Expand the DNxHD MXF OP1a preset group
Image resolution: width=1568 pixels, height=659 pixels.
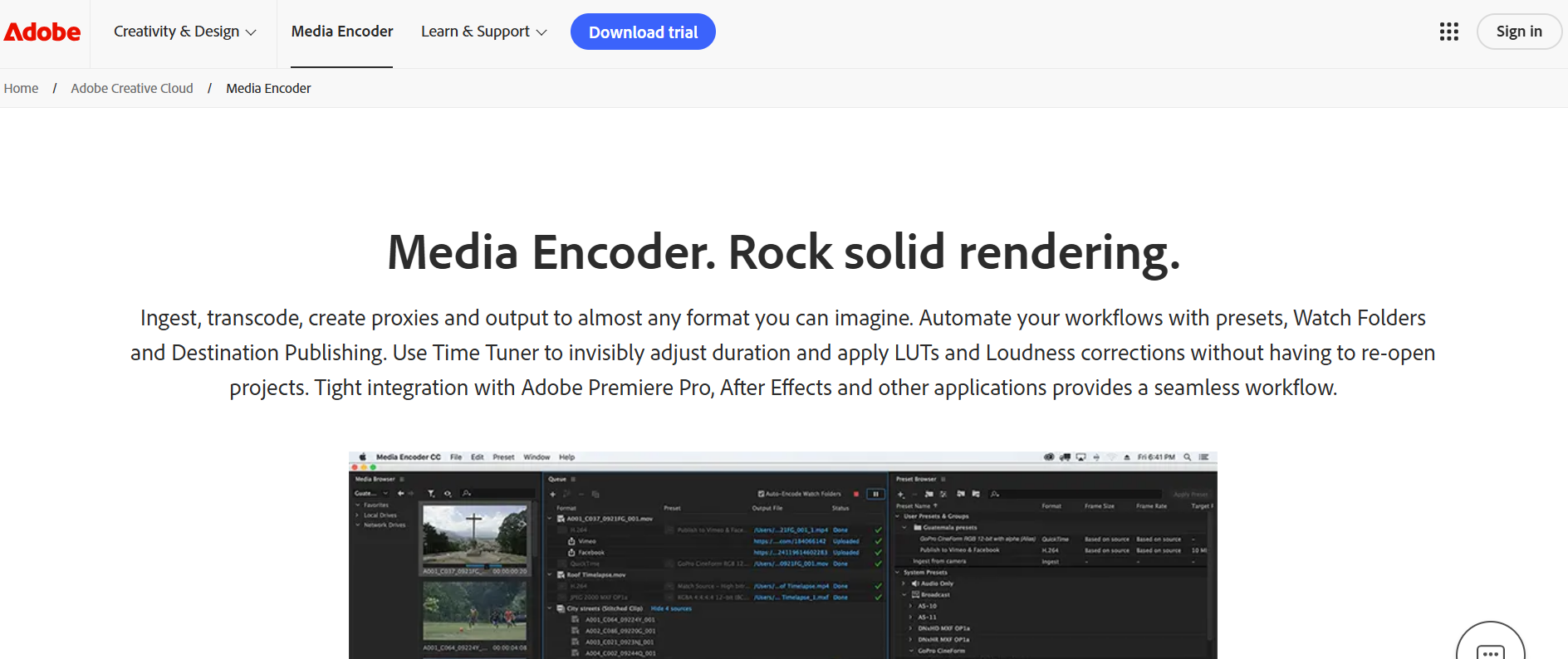coord(911,628)
